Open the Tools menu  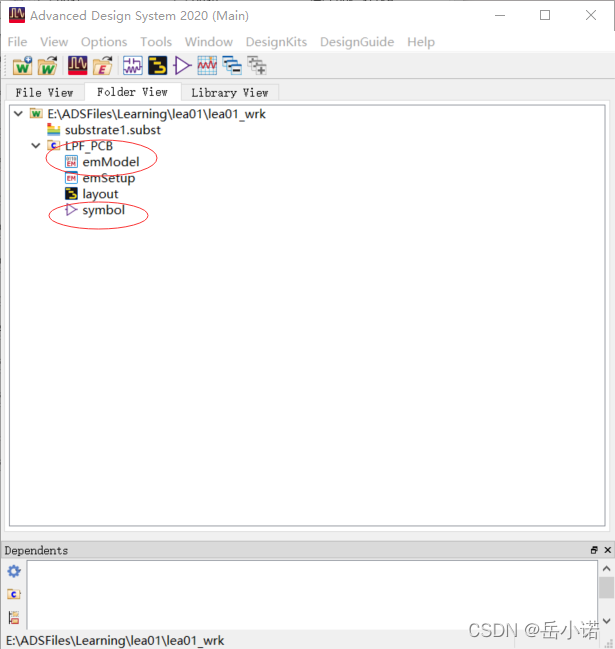click(156, 42)
